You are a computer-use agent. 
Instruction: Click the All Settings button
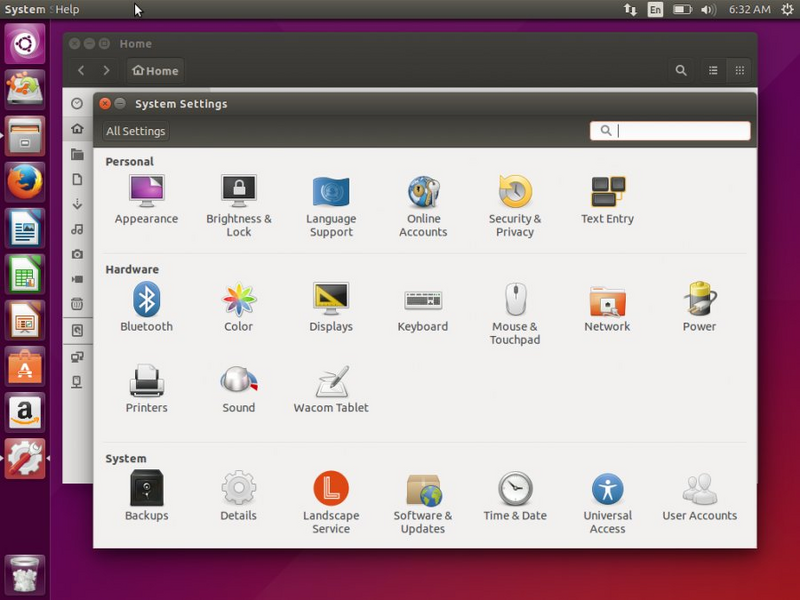coord(135,130)
